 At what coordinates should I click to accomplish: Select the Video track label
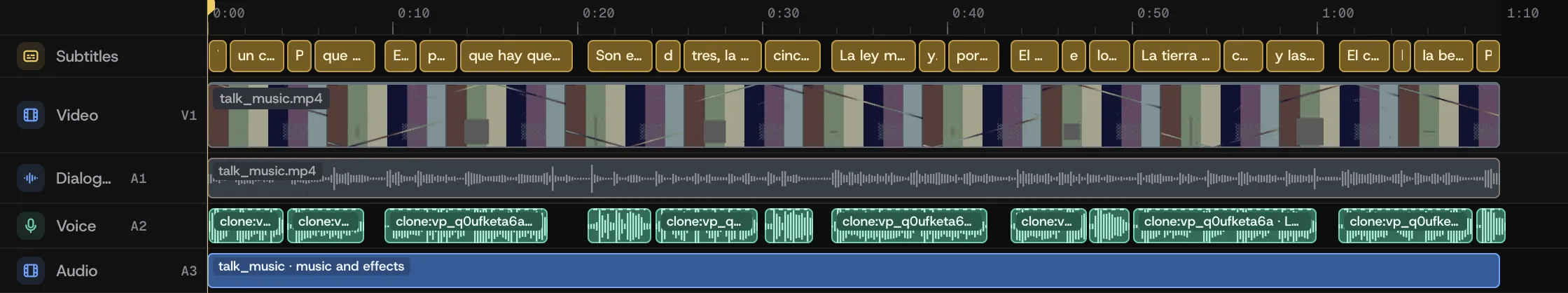pyautogui.click(x=77, y=115)
